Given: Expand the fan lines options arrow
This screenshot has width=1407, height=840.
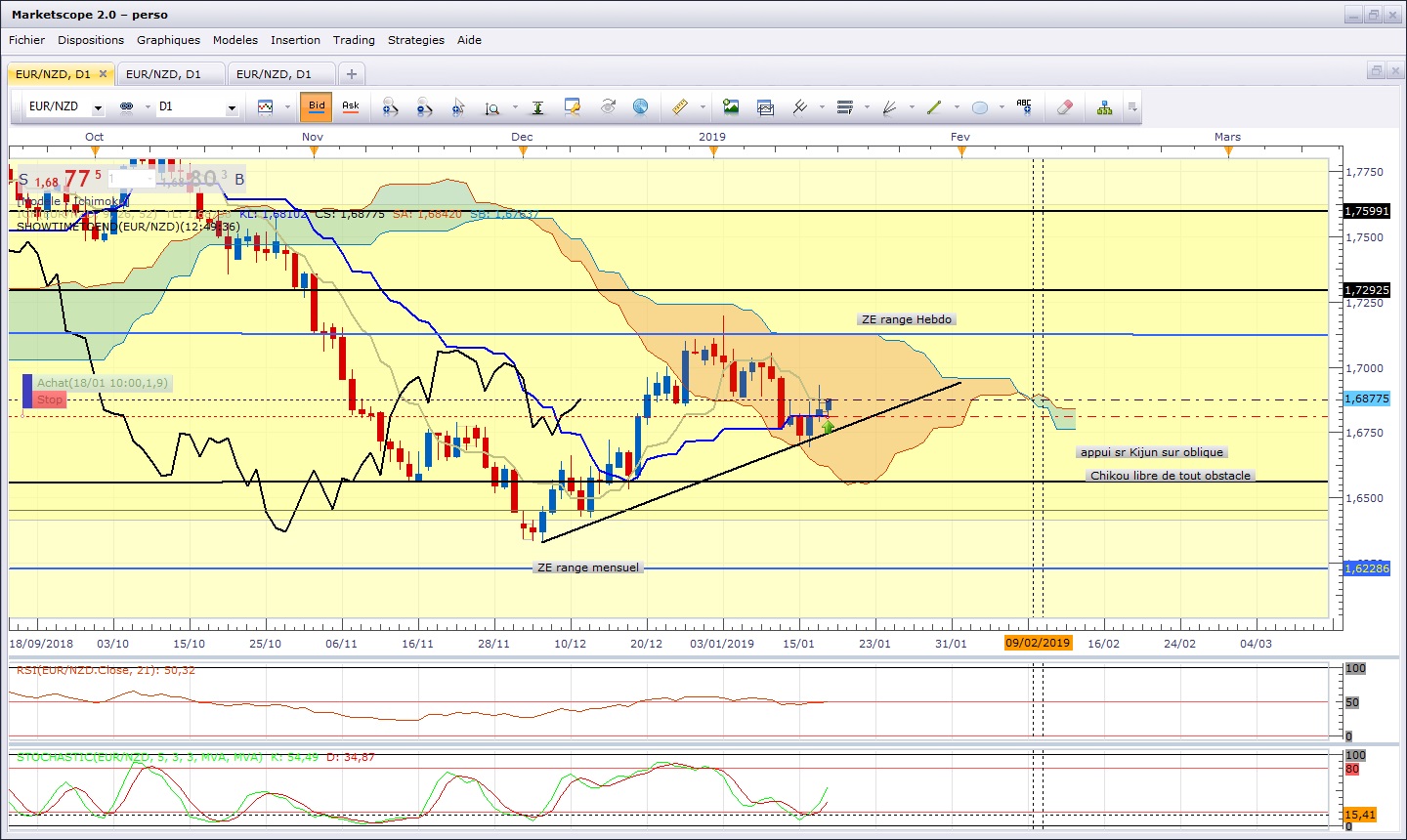Looking at the screenshot, I should tap(912, 107).
